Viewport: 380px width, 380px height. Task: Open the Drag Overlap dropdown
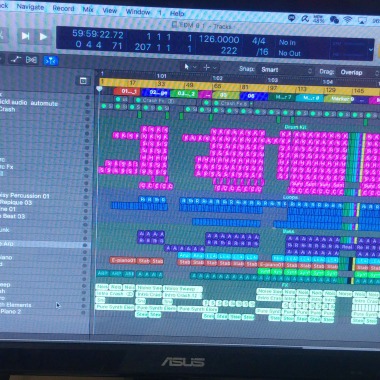coord(358,72)
